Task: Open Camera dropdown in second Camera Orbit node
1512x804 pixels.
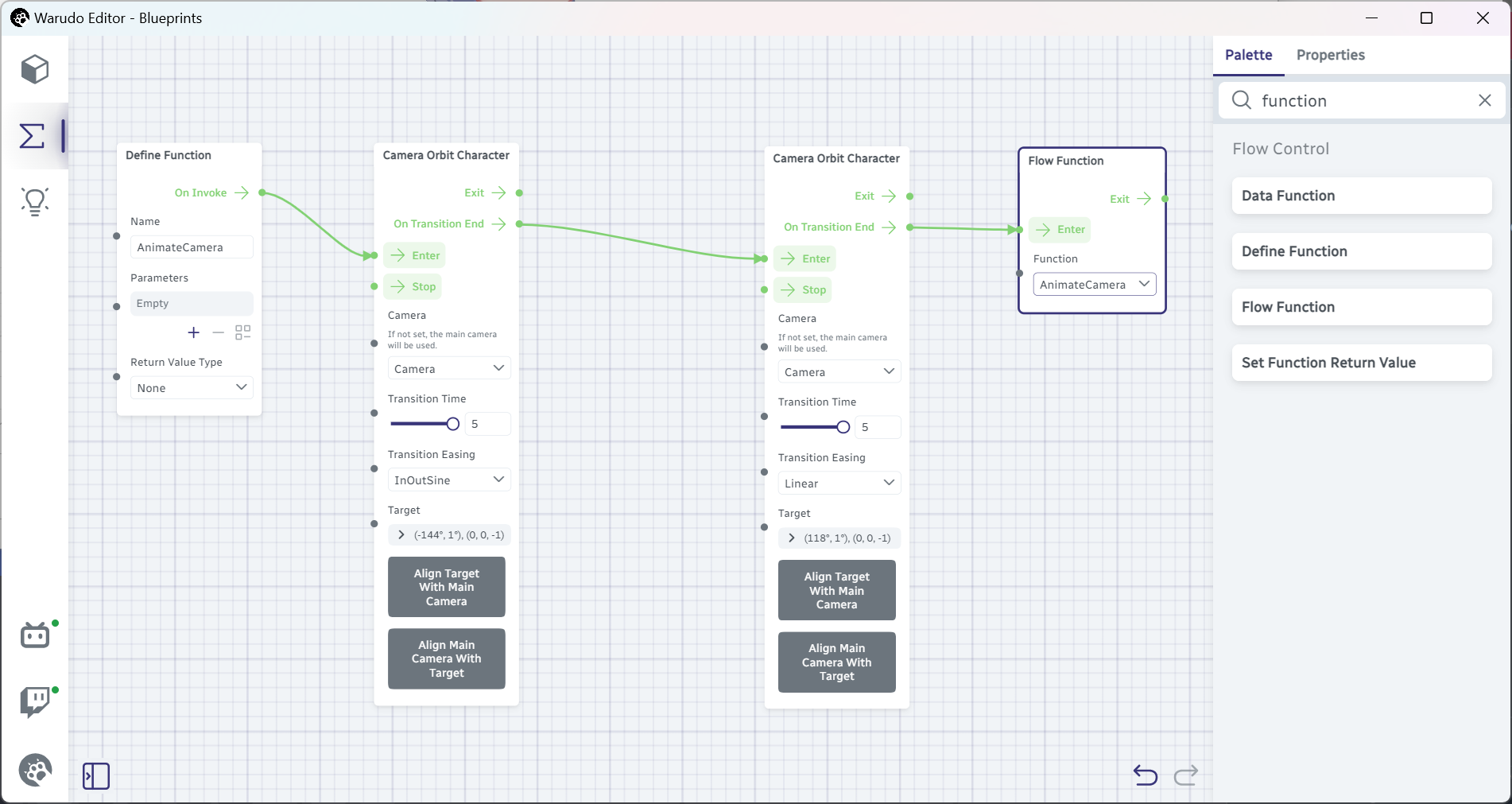Action: point(839,371)
